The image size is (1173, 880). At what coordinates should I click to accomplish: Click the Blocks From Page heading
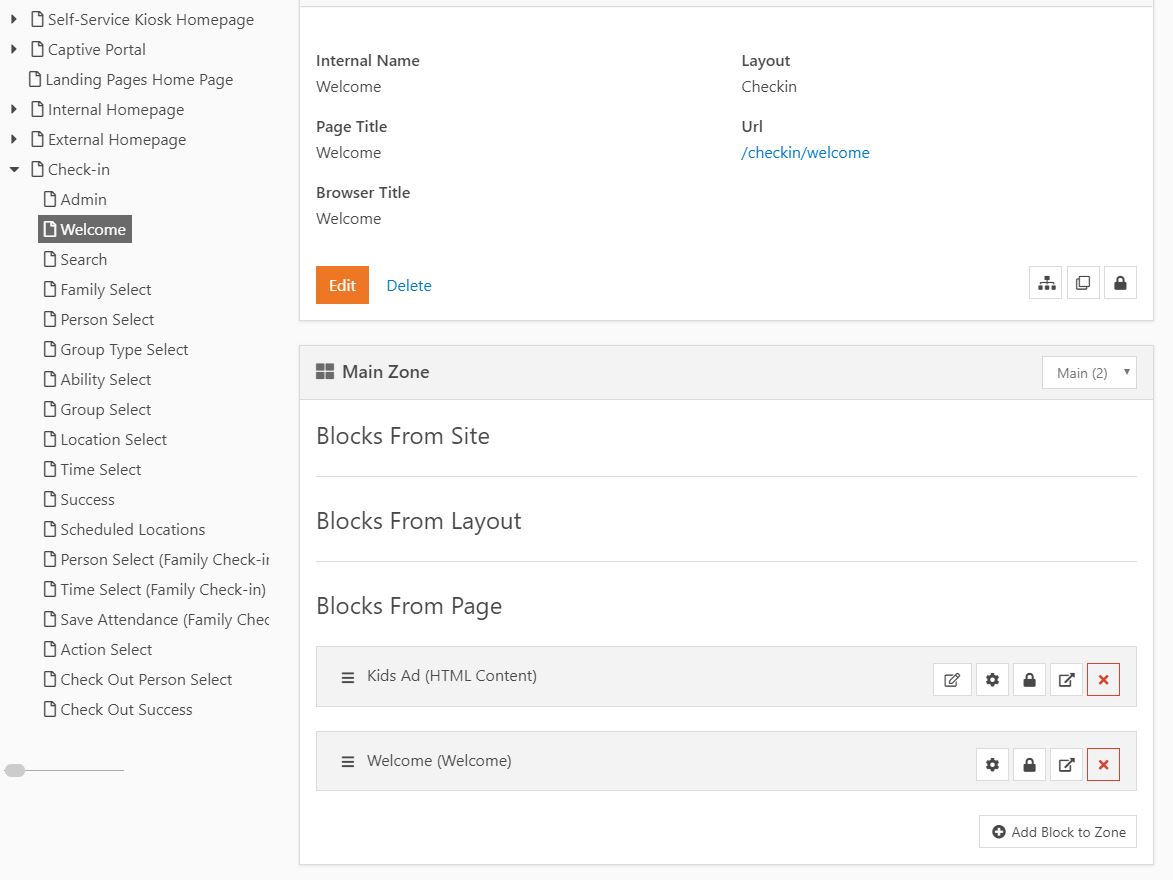[409, 606]
